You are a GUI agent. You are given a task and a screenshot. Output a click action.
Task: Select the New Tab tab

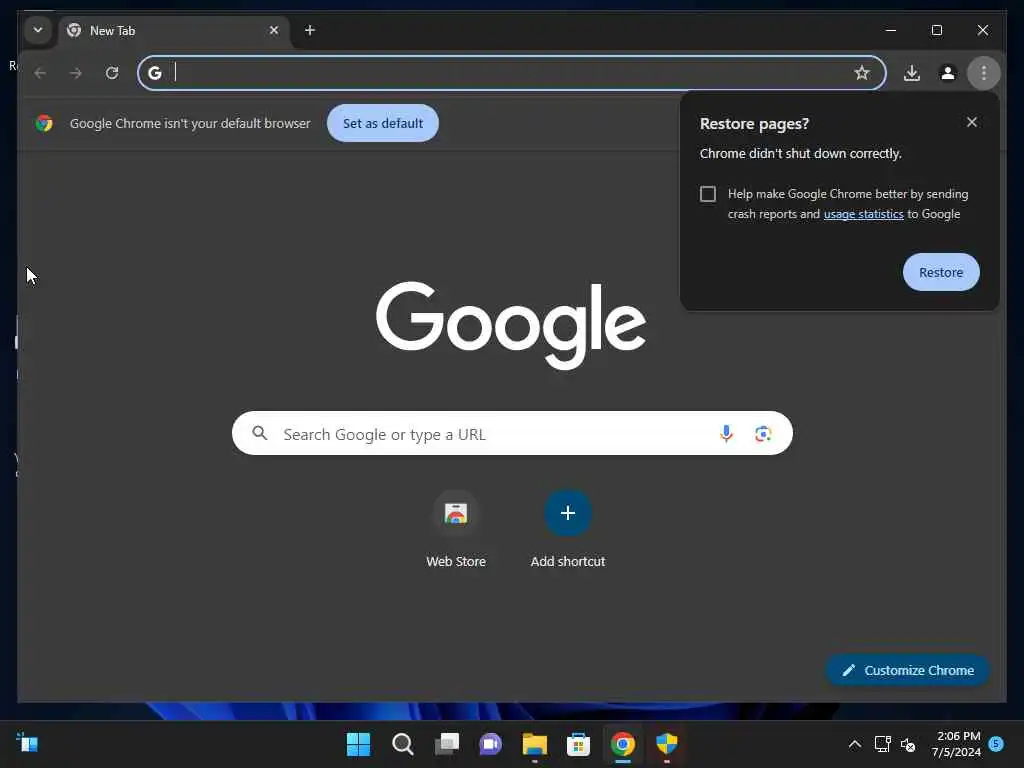pos(174,31)
